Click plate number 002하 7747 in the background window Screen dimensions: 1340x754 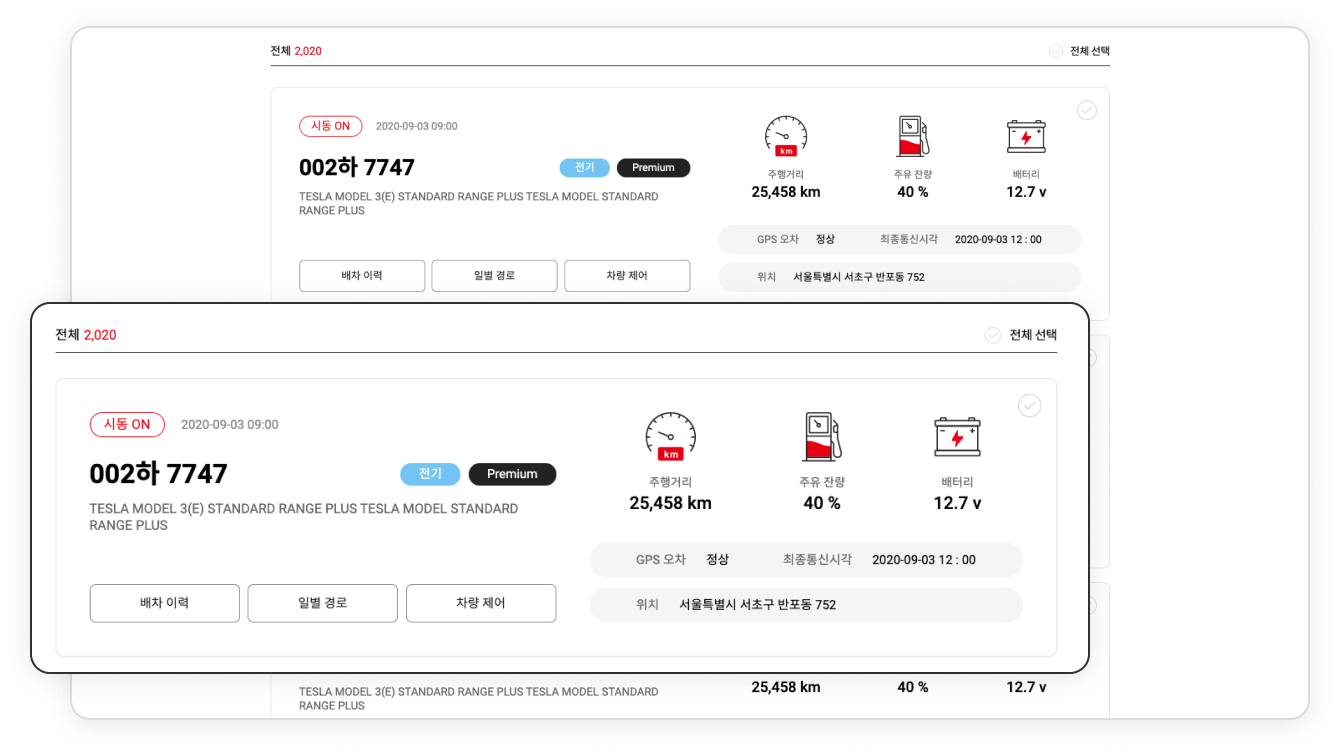tap(357, 167)
